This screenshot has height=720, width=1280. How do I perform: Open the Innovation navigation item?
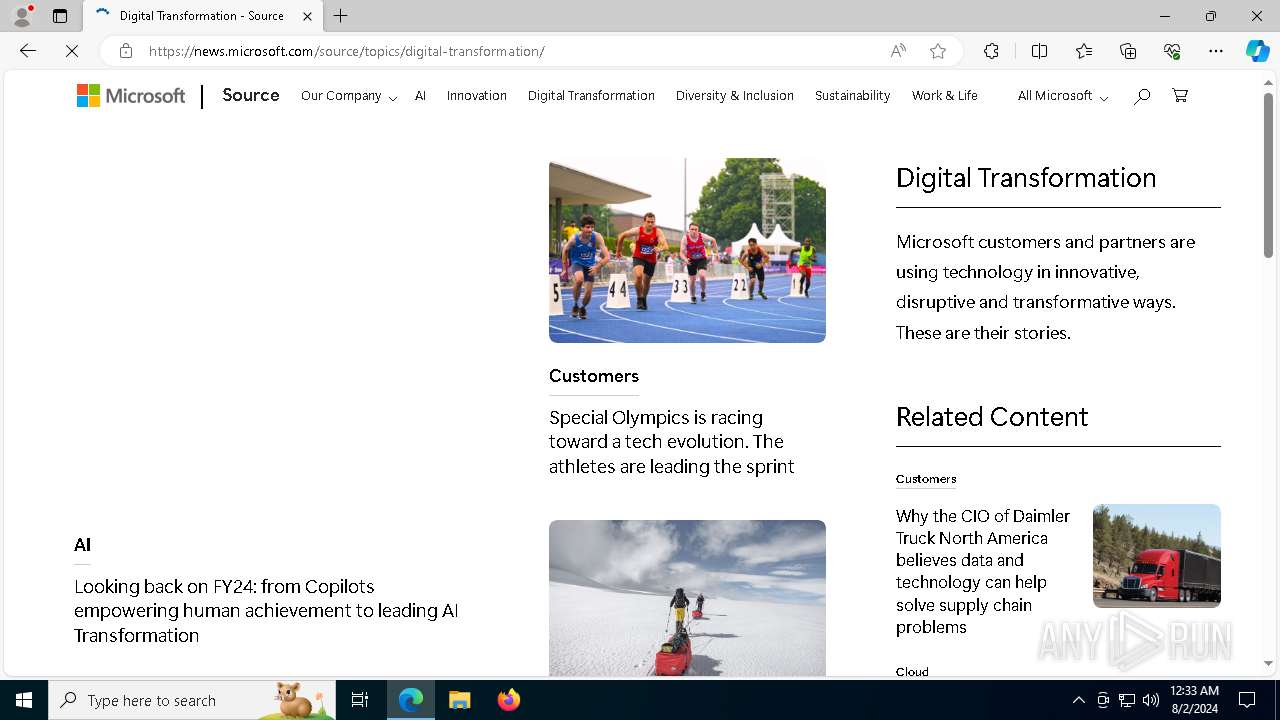point(477,96)
